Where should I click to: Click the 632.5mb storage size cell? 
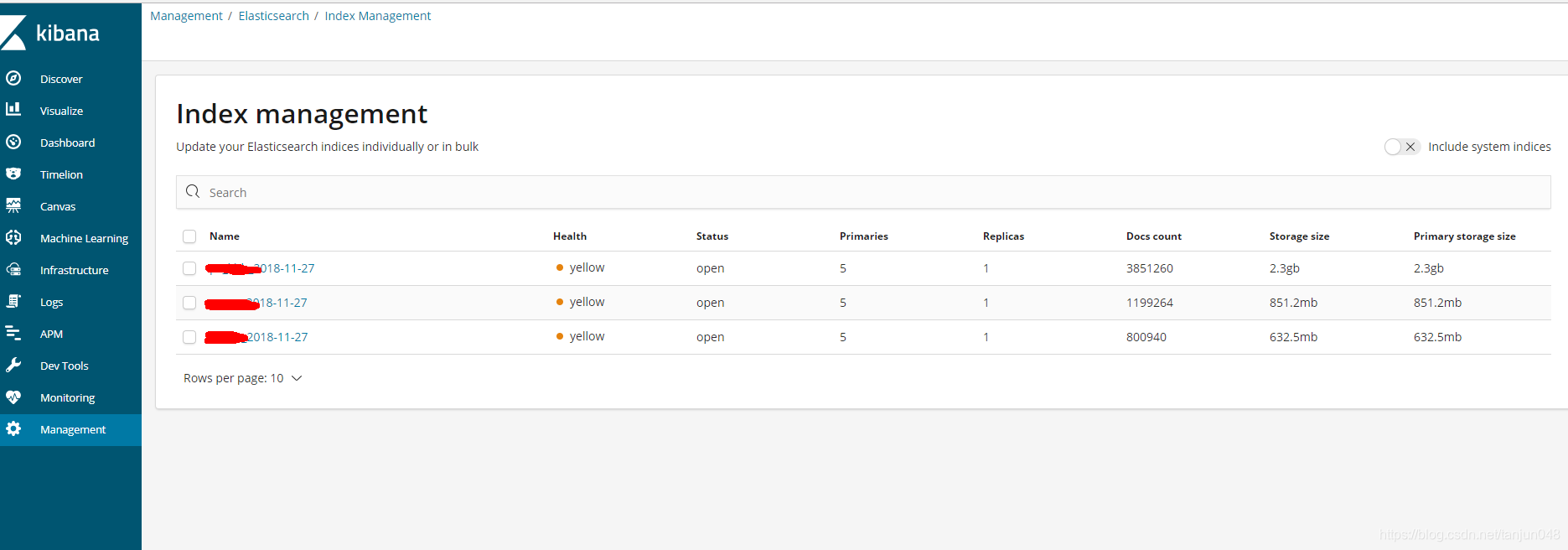[1293, 337]
